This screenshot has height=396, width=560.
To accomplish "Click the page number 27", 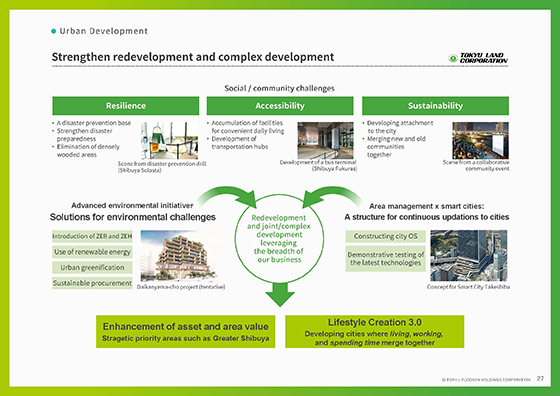I will (x=540, y=379).
